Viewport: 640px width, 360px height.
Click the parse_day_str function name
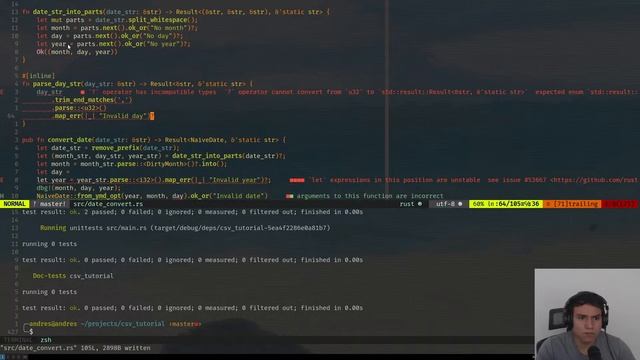[57, 84]
